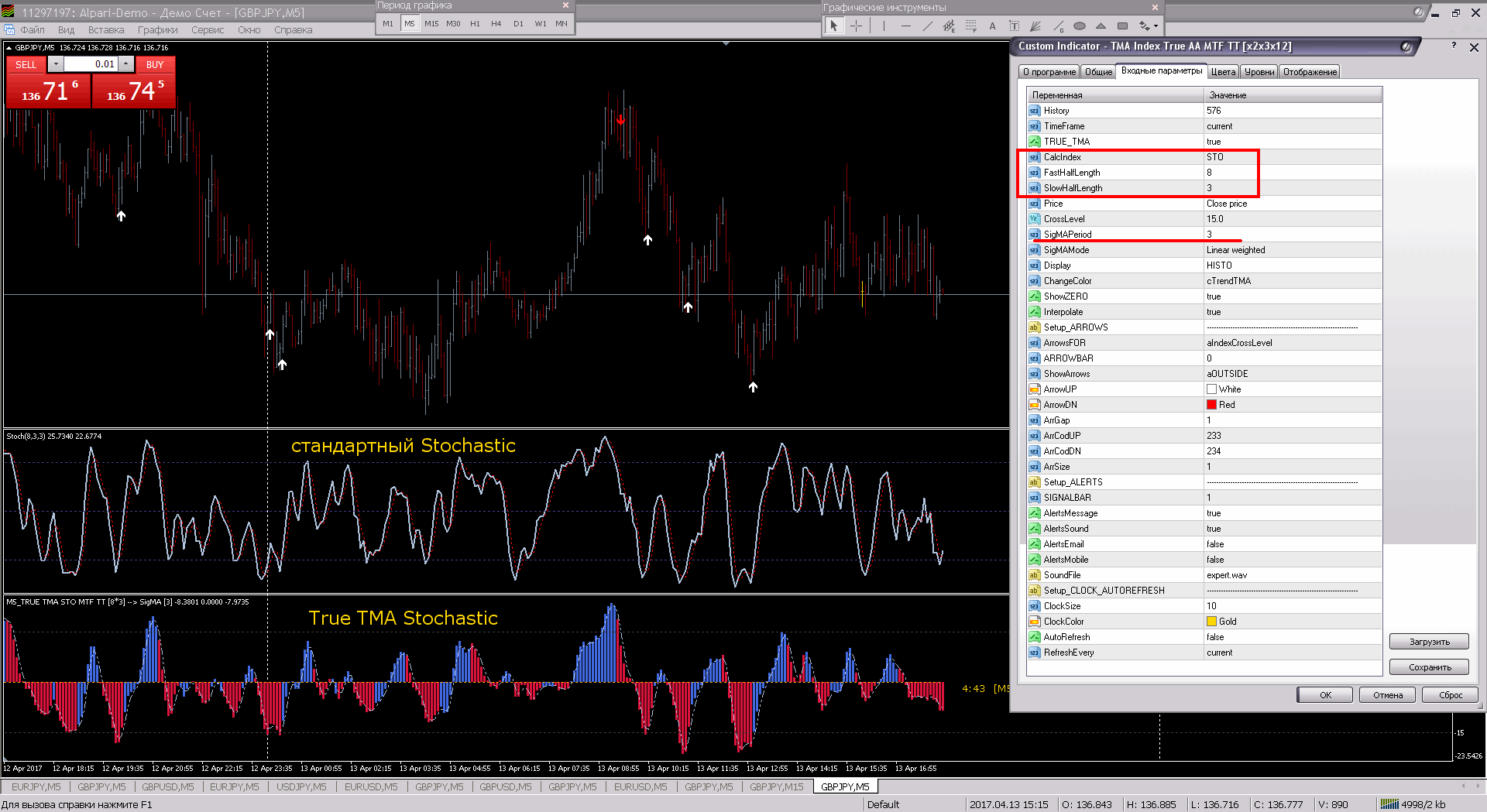
Task: Click the Сохранить button
Action: (1429, 667)
